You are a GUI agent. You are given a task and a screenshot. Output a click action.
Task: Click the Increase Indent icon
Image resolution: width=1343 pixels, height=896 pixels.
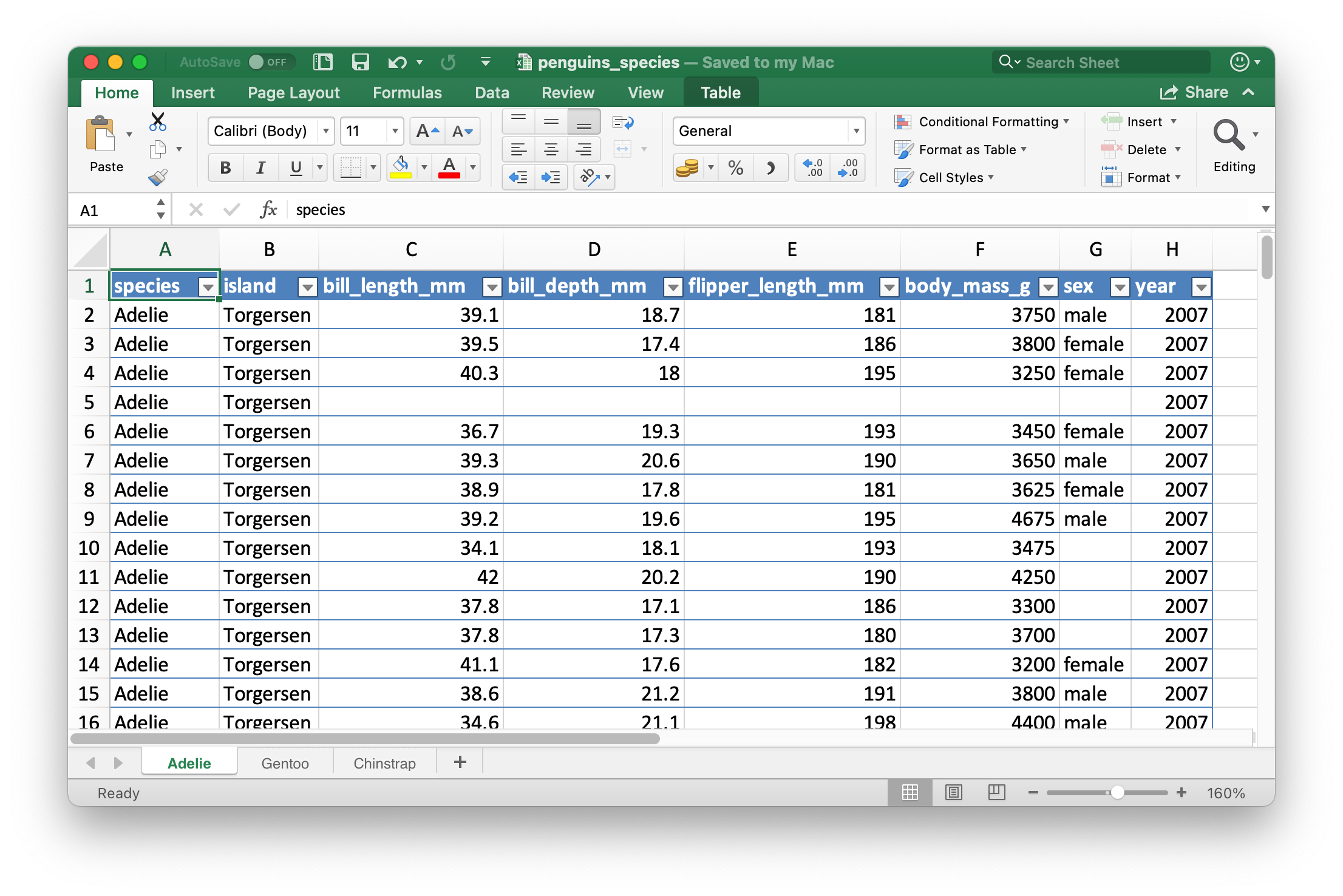pyautogui.click(x=551, y=177)
